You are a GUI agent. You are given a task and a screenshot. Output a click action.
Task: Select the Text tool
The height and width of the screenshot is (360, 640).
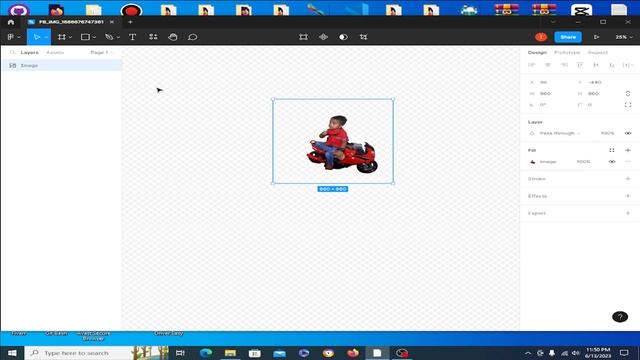(x=132, y=37)
